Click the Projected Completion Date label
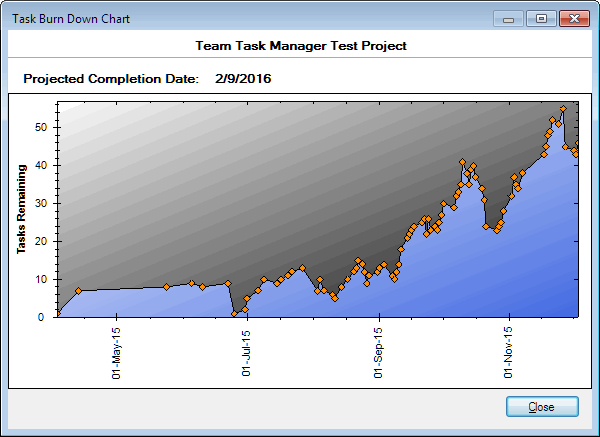 [x=110, y=78]
